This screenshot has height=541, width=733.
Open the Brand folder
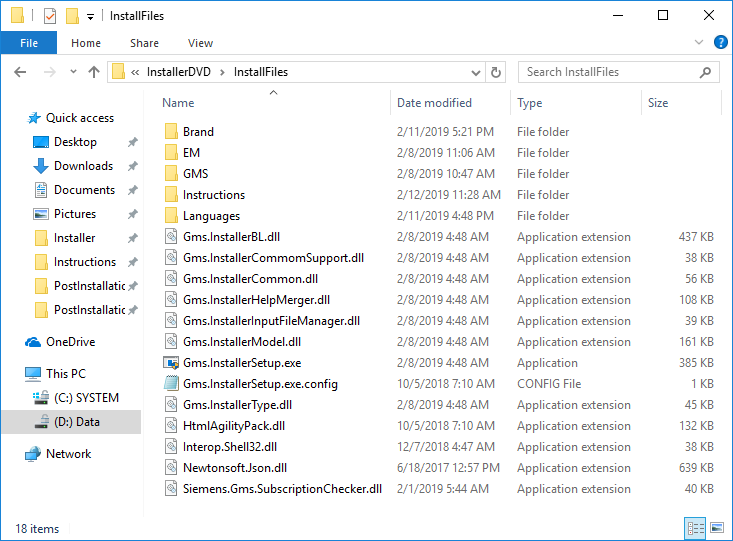[x=198, y=132]
